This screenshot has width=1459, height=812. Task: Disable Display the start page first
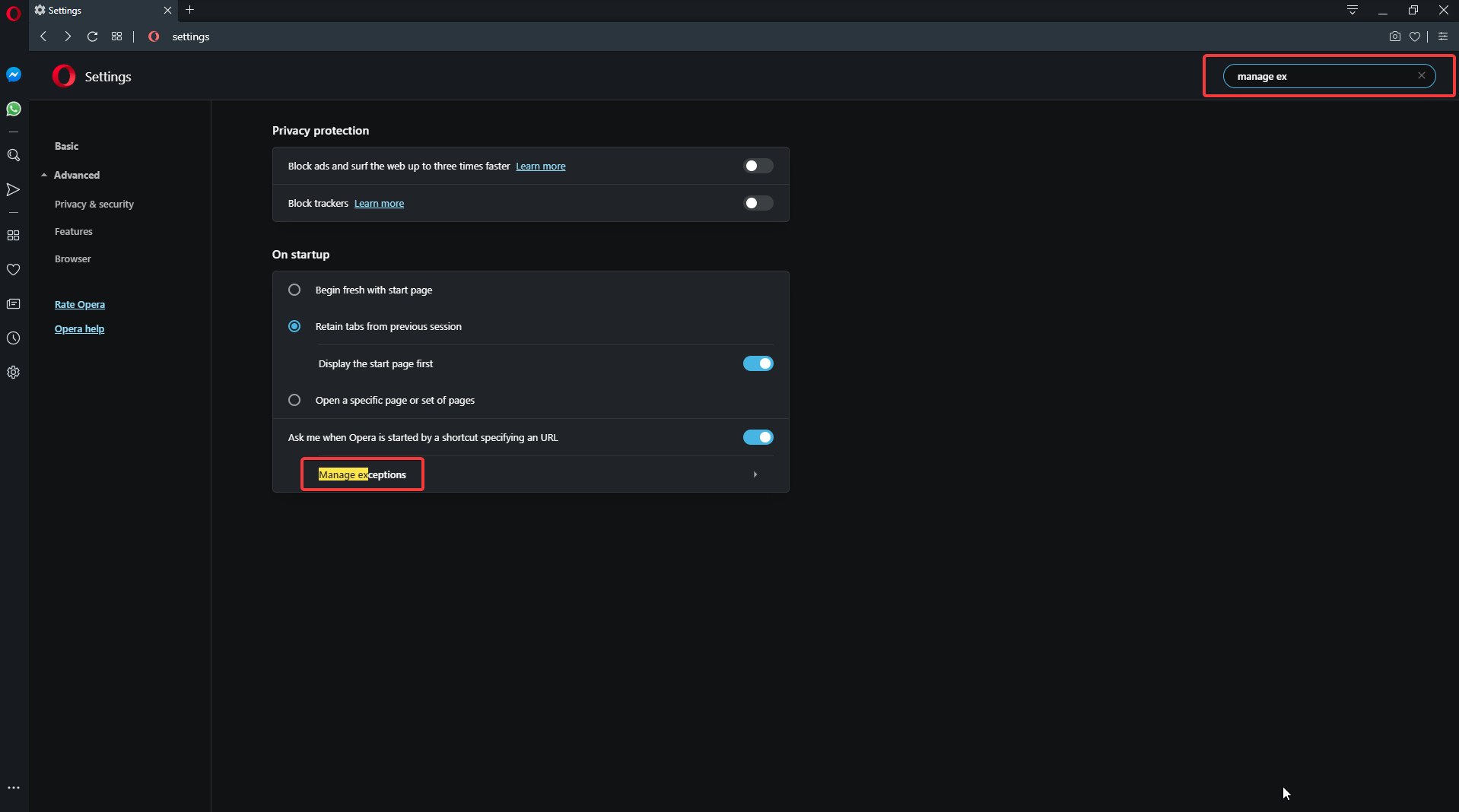758,363
